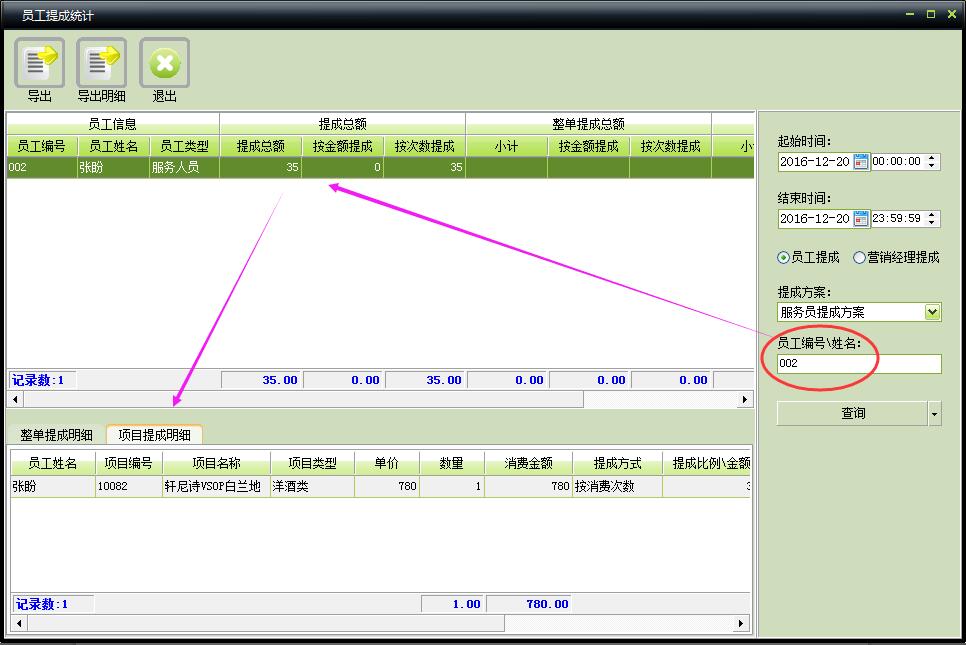Switch to the 整单提成明细 tab
Image resolution: width=966 pixels, height=645 pixels.
pos(56,435)
